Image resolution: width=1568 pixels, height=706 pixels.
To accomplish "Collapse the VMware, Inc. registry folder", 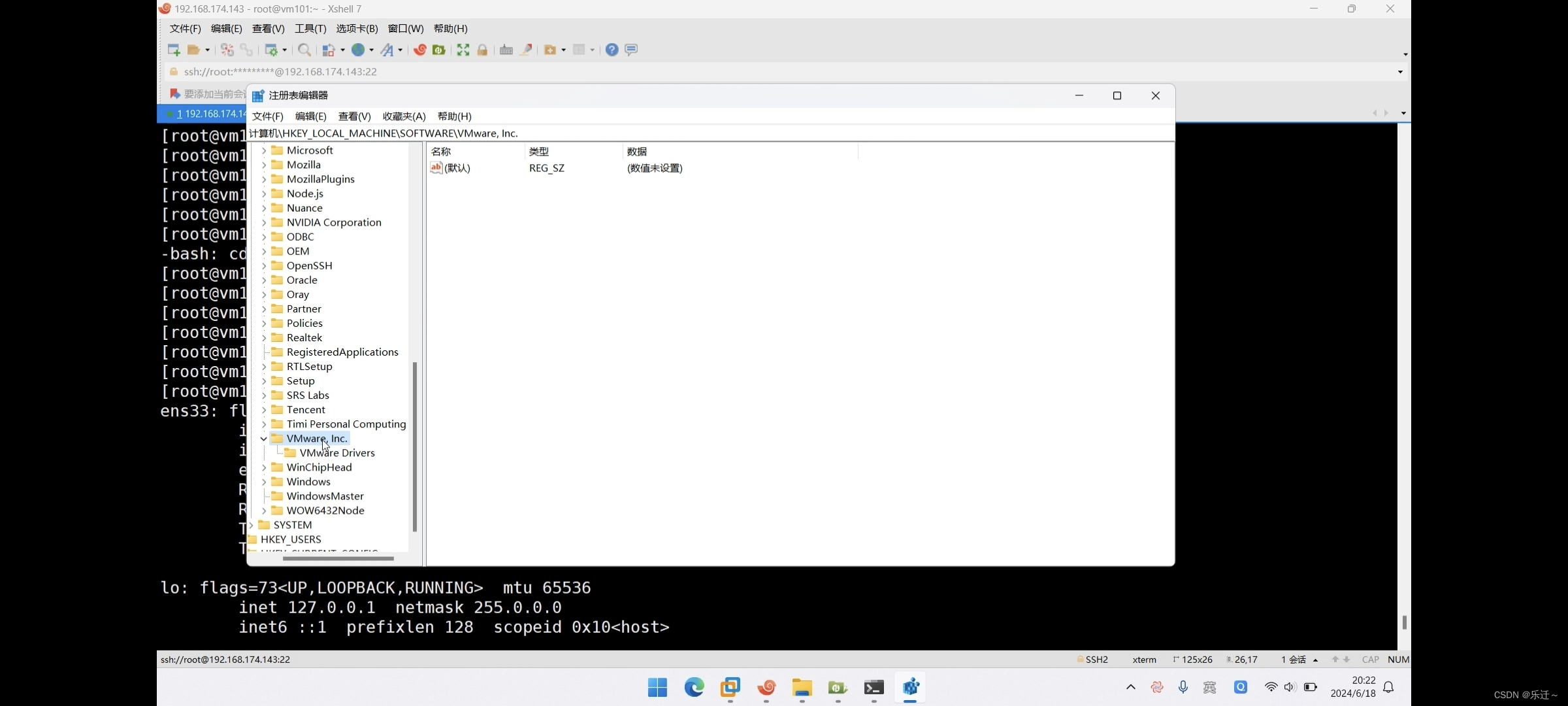I will (x=263, y=438).
